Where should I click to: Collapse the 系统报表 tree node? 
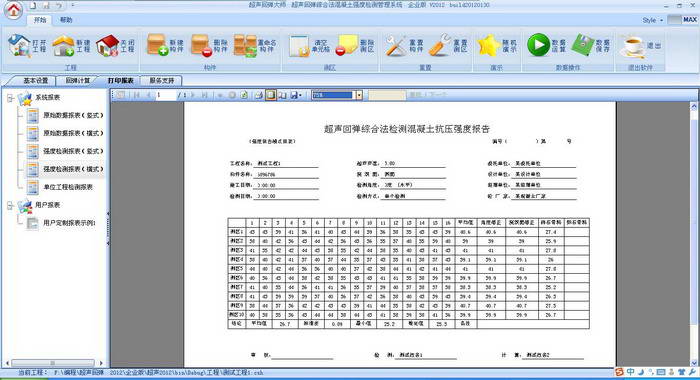coord(10,98)
